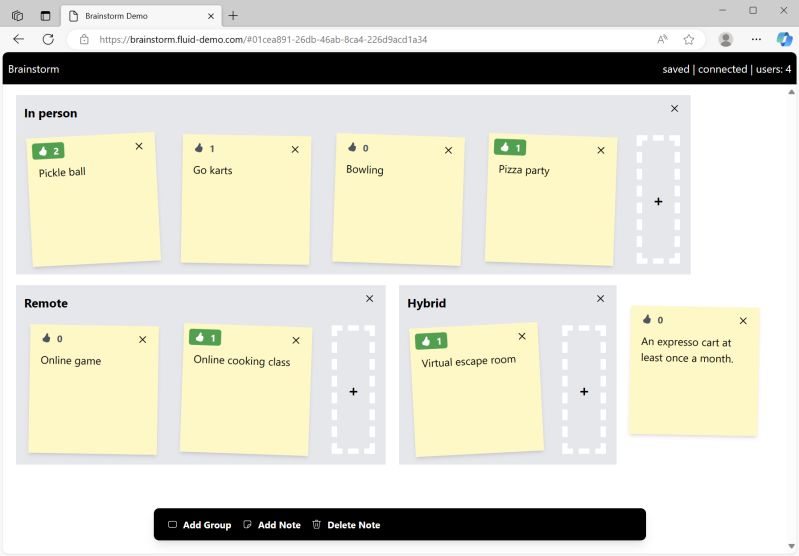This screenshot has width=799, height=556.
Task: Click the page scrollbar up arrow
Action: coord(791,92)
